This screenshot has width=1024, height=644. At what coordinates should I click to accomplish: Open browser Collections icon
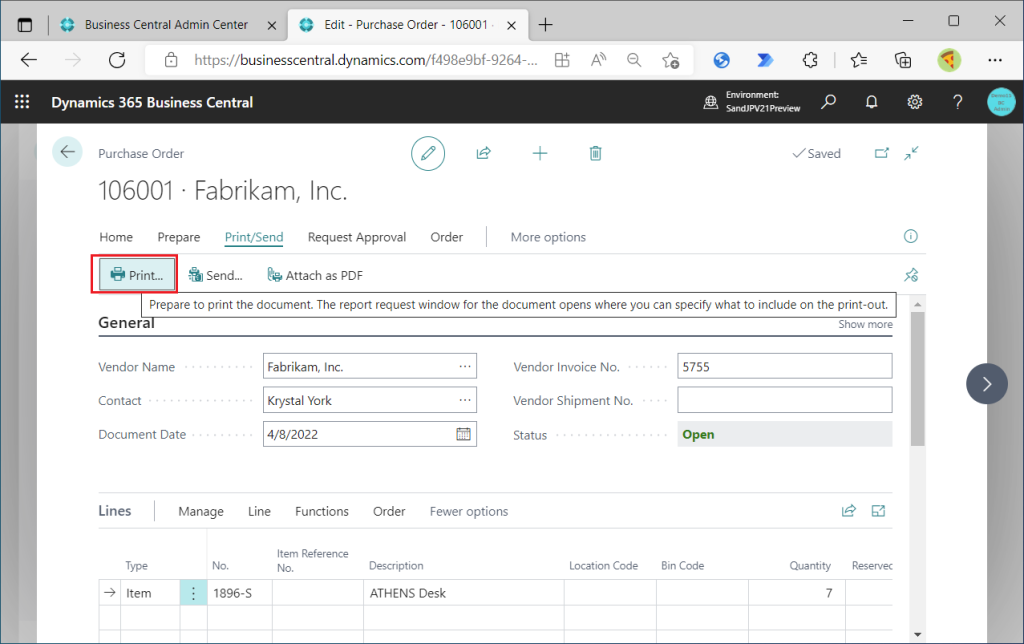903,60
